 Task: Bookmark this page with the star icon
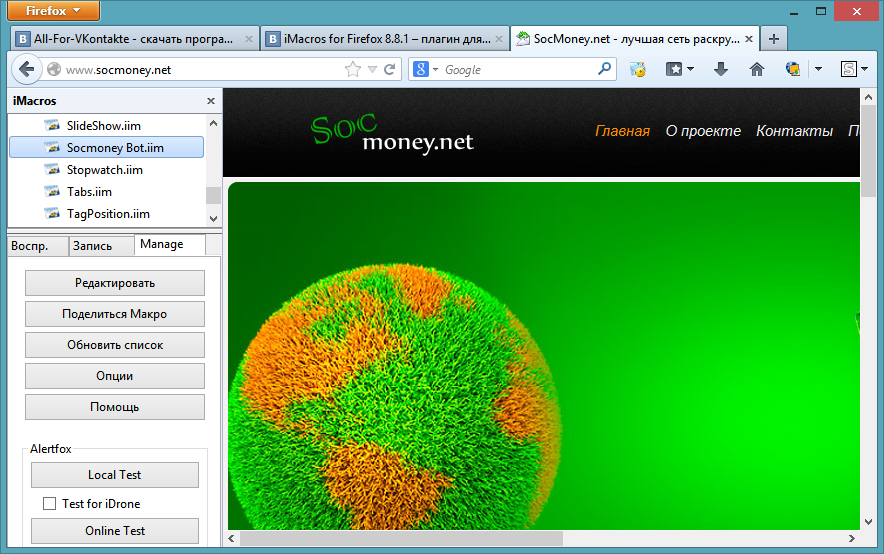point(353,69)
